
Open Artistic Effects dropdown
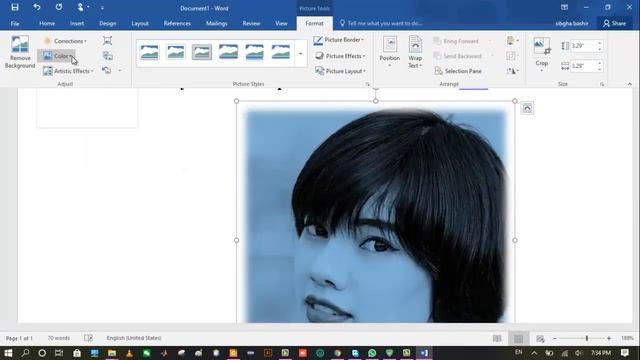click(x=68, y=71)
